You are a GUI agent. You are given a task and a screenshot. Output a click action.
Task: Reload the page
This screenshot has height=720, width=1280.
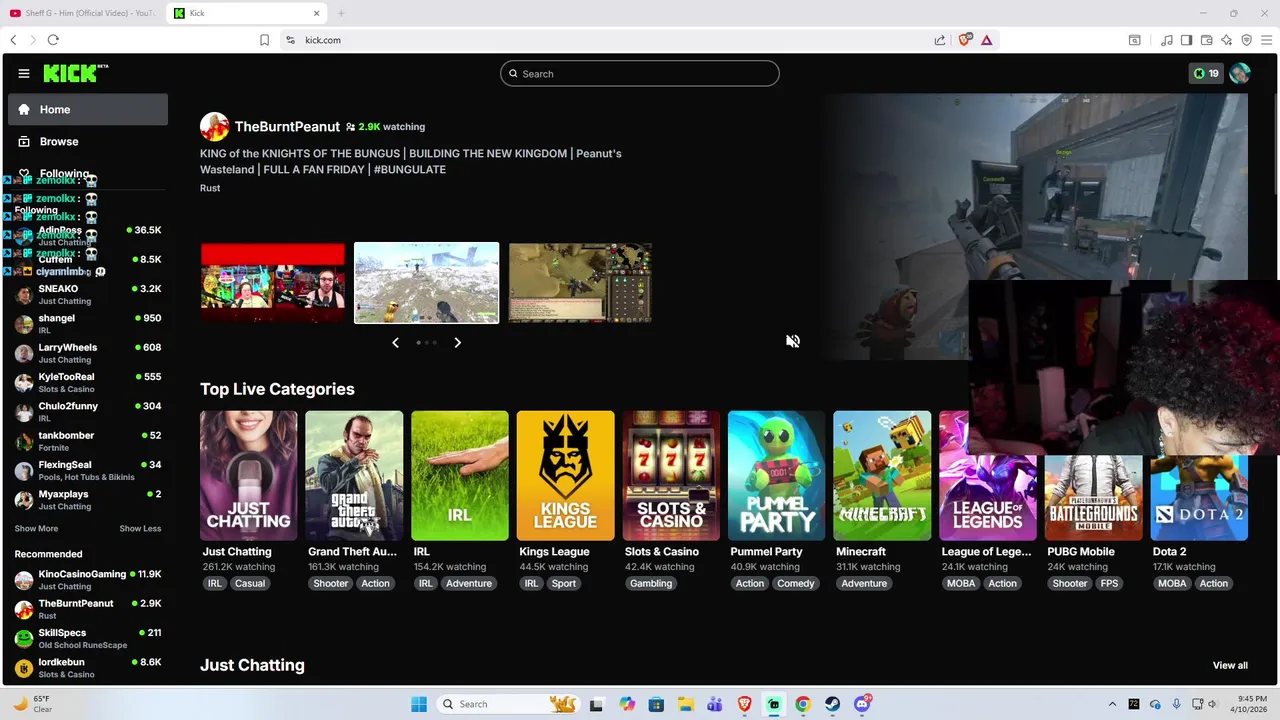pyautogui.click(x=53, y=40)
